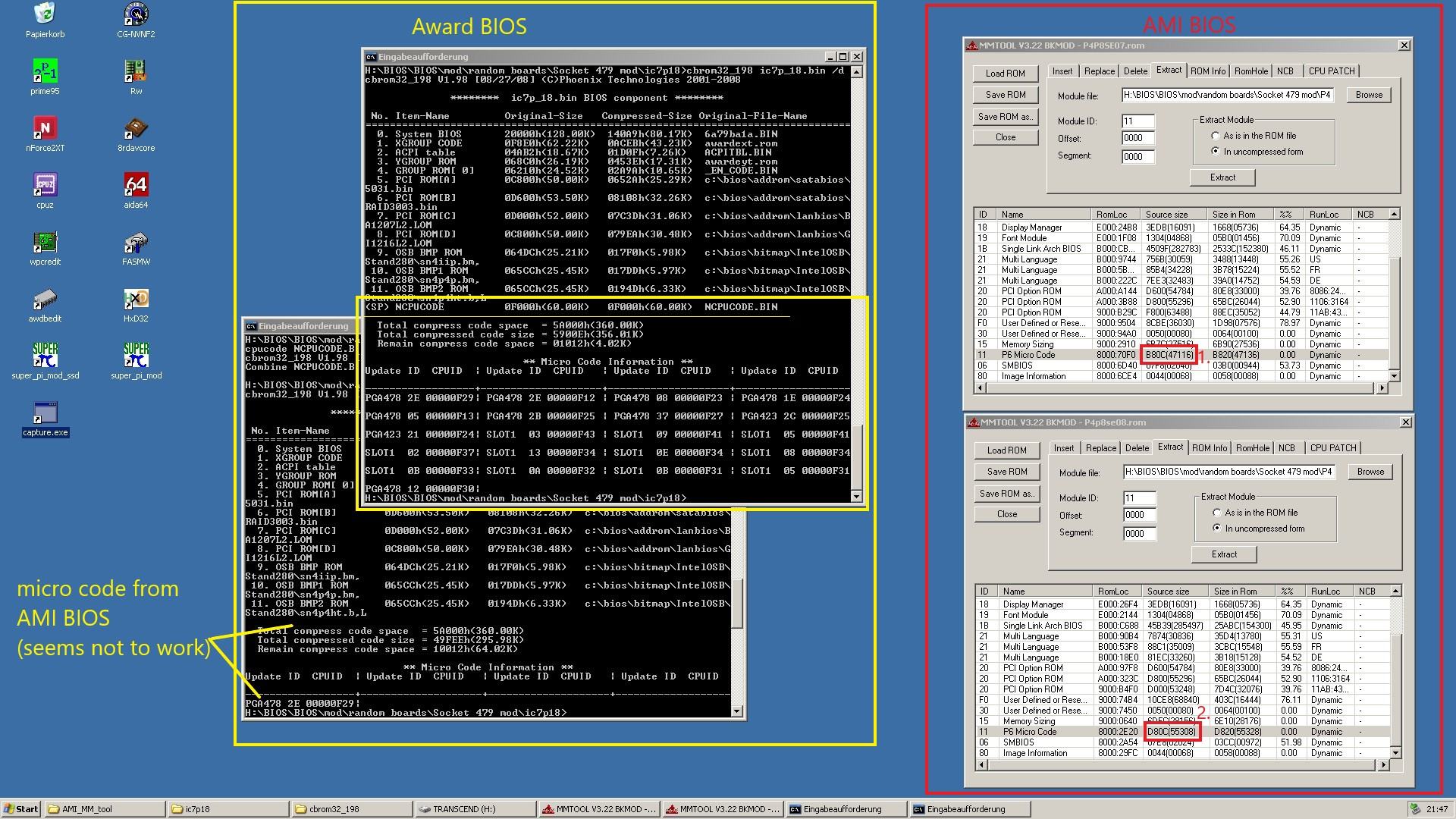Click the up scroll arrow of the P4p8se08.rom module list
Screen dimensions: 1456x819
pos(1395,591)
